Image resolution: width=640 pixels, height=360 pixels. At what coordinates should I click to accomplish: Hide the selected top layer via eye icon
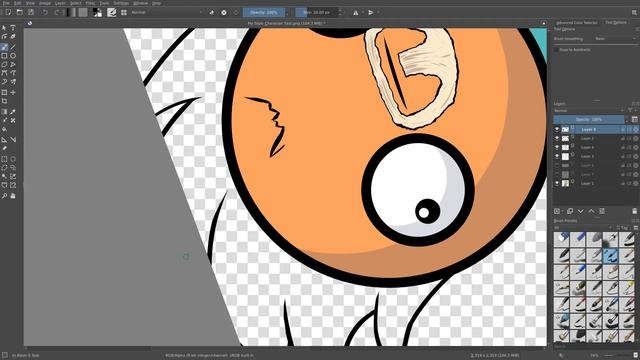557,129
